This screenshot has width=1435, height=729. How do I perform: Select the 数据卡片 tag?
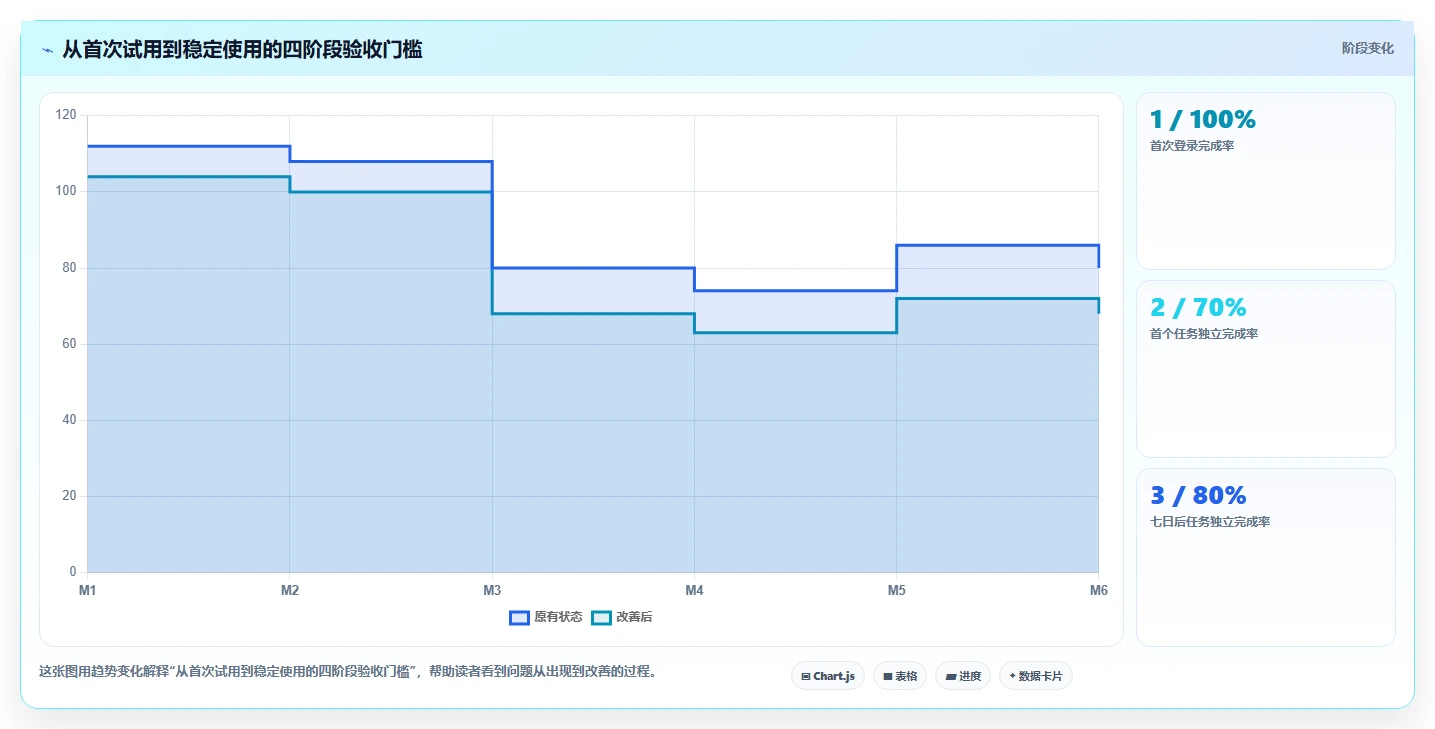click(x=1036, y=676)
